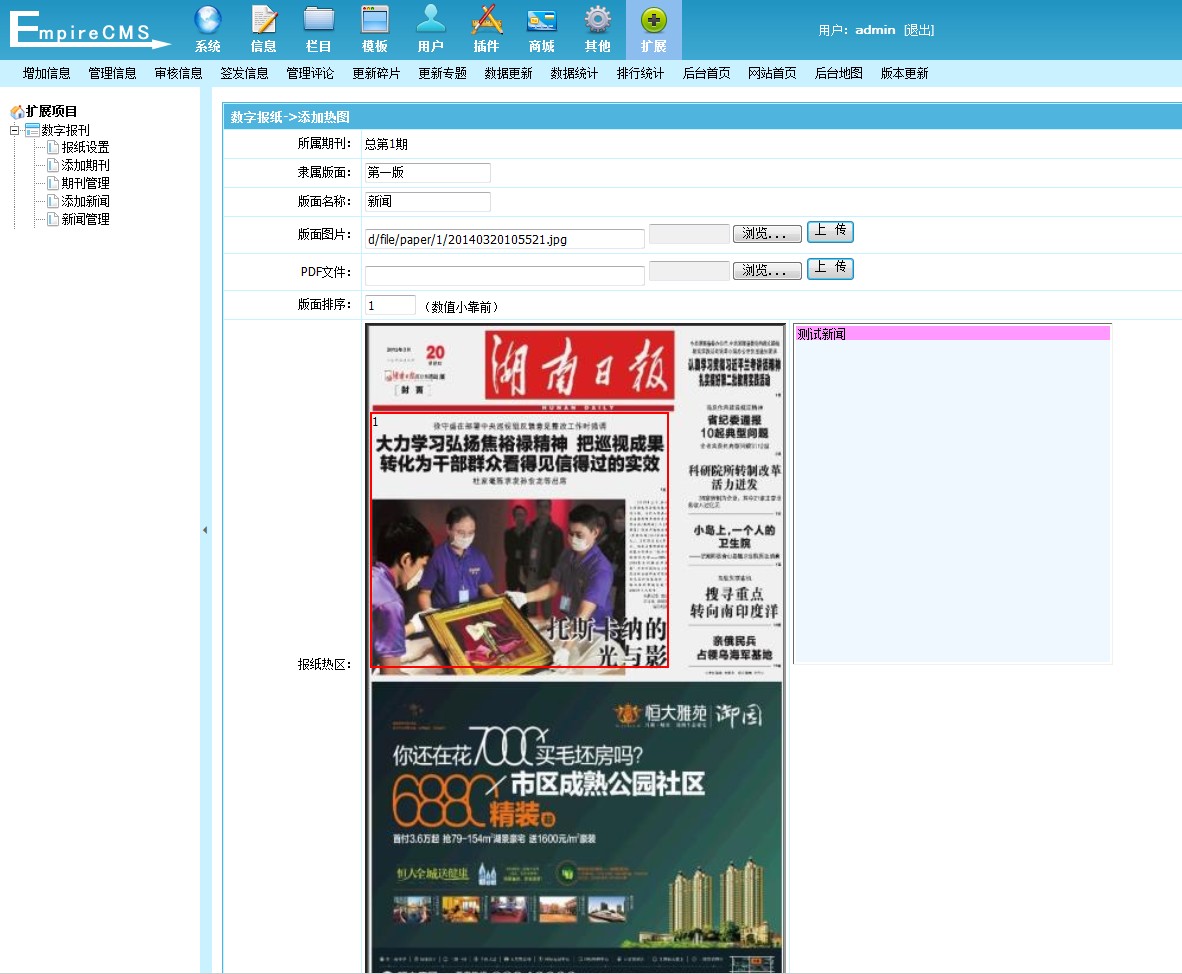Screen dimensions: 1182x974
Task: Click the admin username link
Action: click(x=875, y=30)
